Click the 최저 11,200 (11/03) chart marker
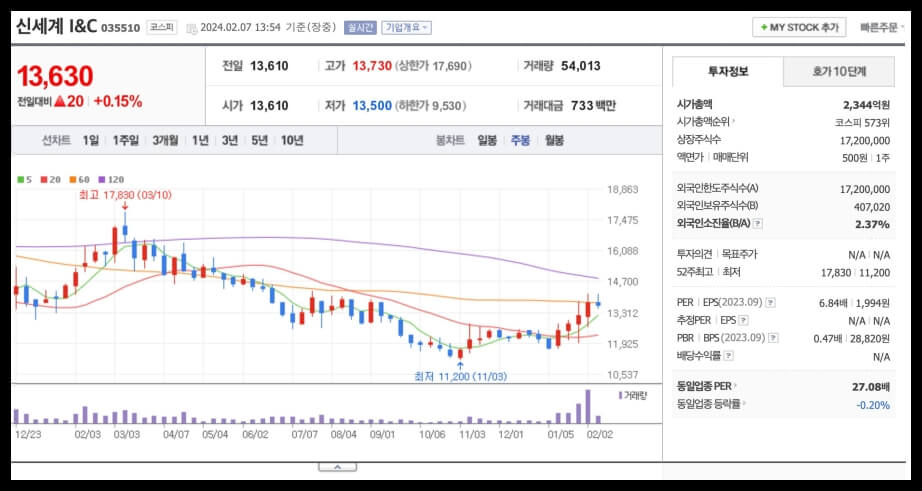Image resolution: width=922 pixels, height=491 pixels. point(460,376)
